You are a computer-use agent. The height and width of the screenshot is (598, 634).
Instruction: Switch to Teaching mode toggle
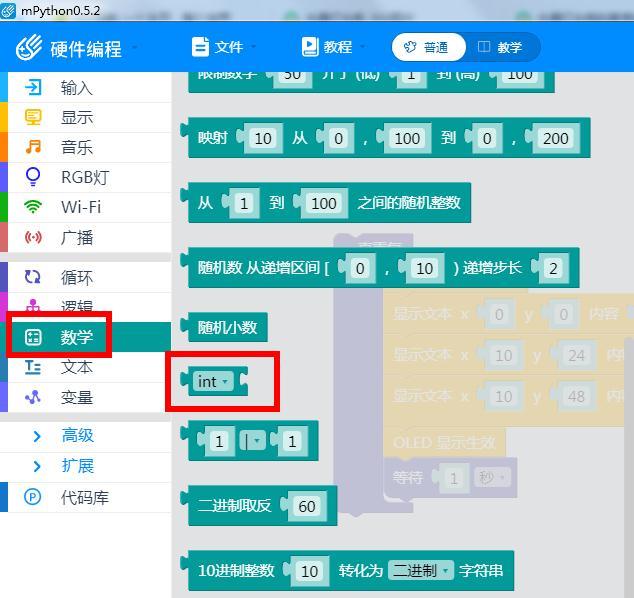coord(501,47)
